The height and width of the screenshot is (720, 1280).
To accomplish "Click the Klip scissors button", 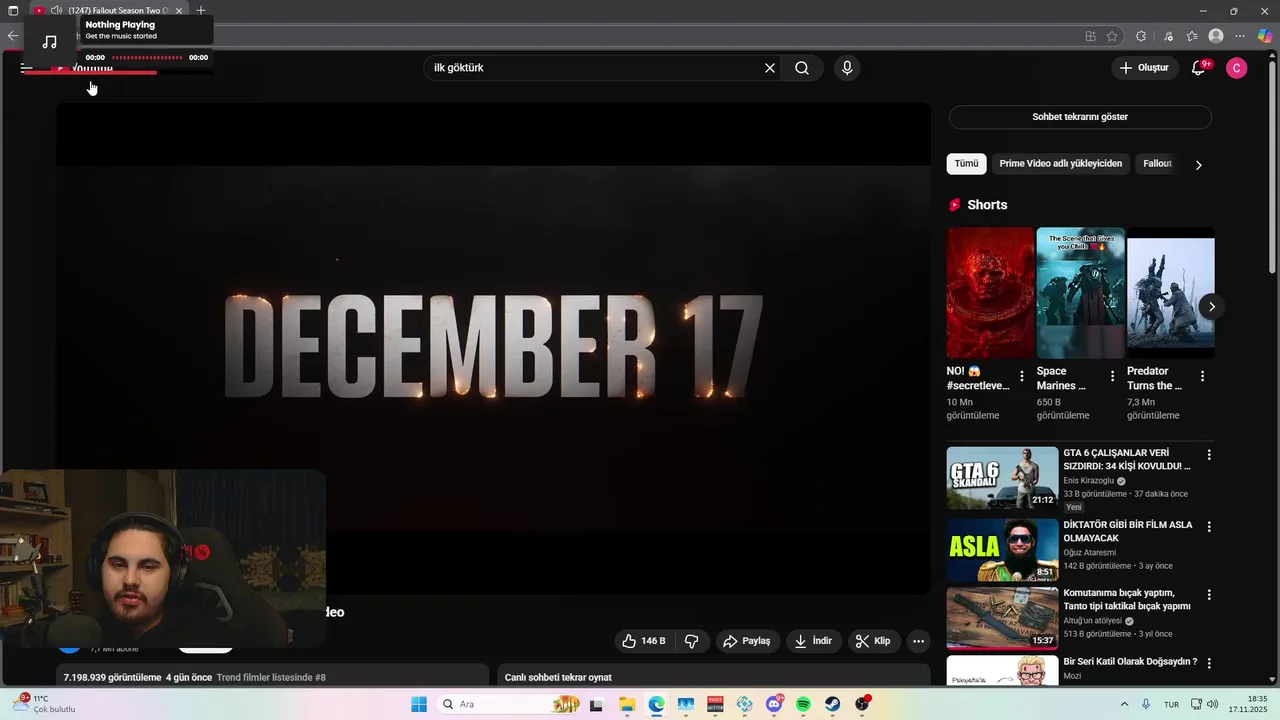I will 873,641.
